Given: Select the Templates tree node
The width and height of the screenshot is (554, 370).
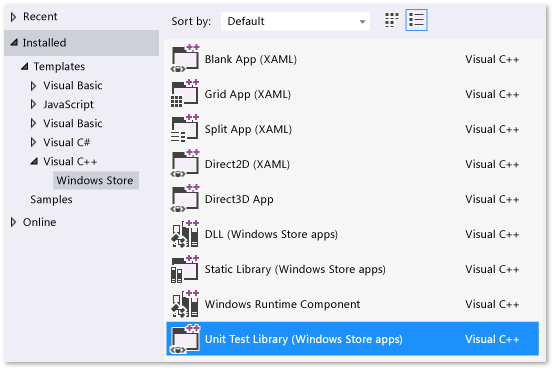Looking at the screenshot, I should (59, 66).
